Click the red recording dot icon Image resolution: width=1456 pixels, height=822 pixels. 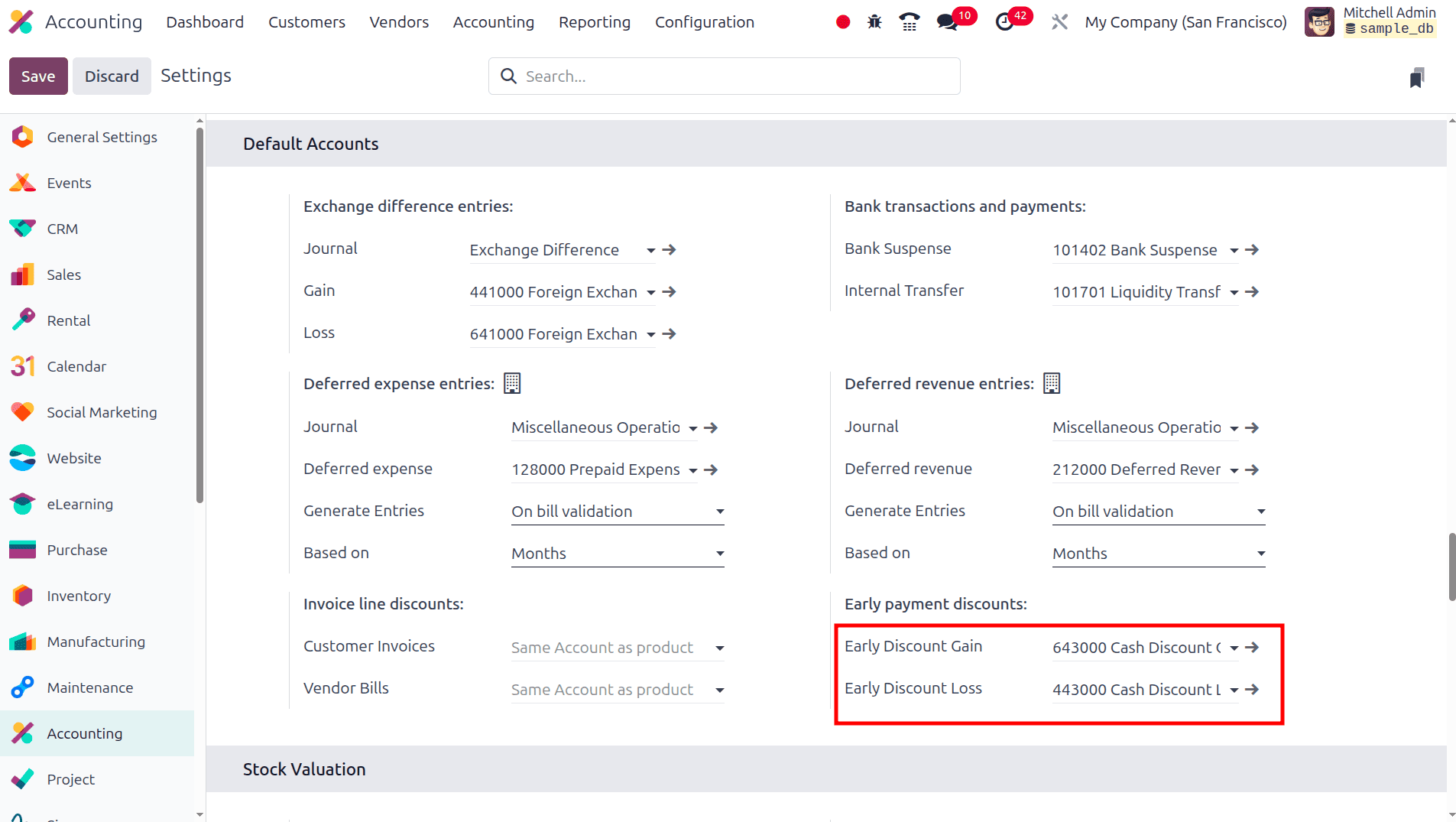(843, 22)
